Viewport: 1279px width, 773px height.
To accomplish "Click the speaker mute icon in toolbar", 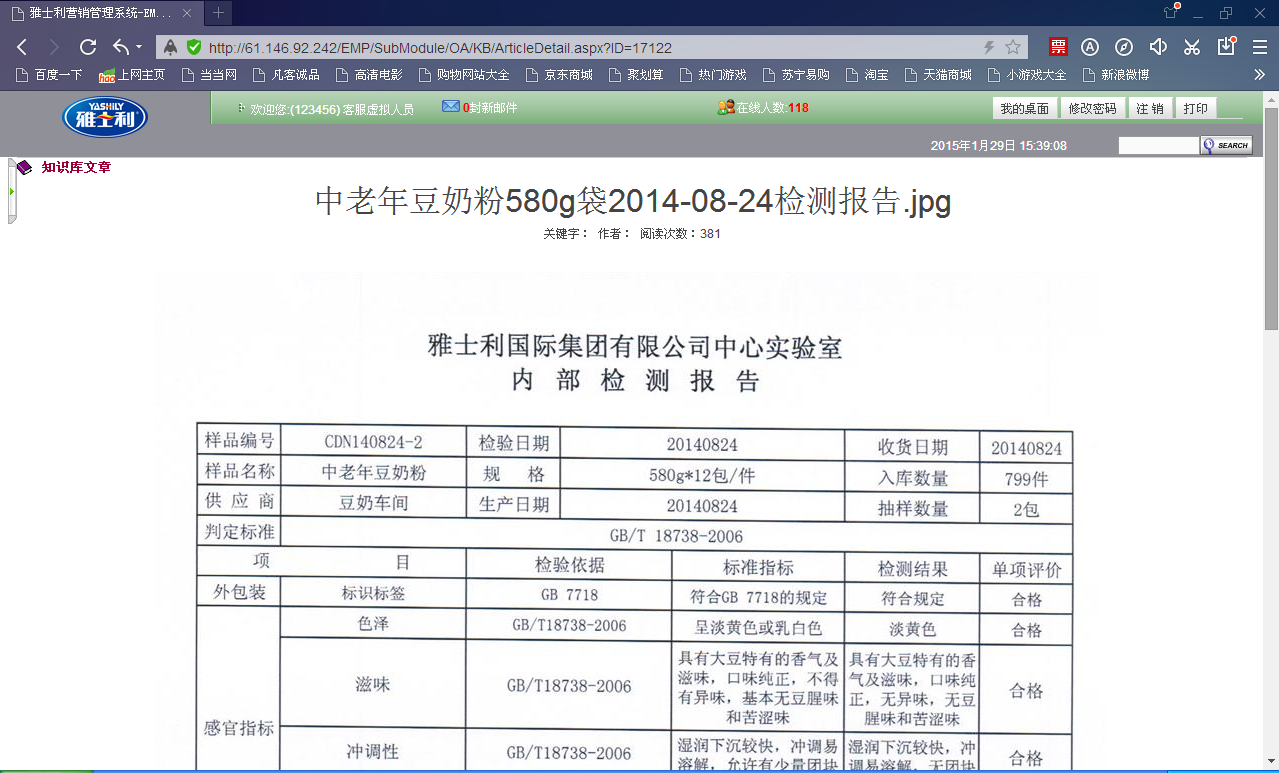I will tap(1158, 47).
